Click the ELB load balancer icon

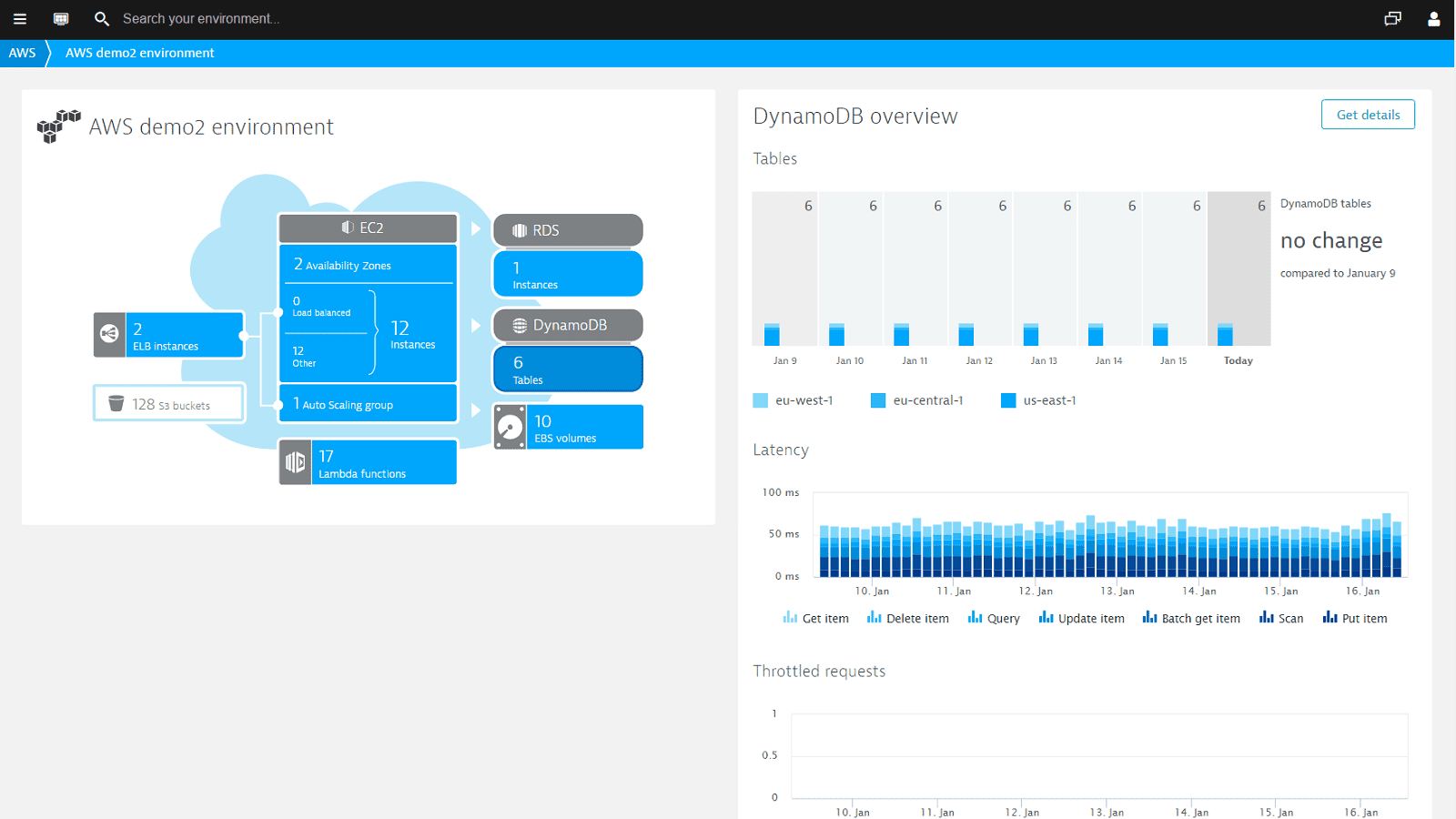[x=109, y=334]
